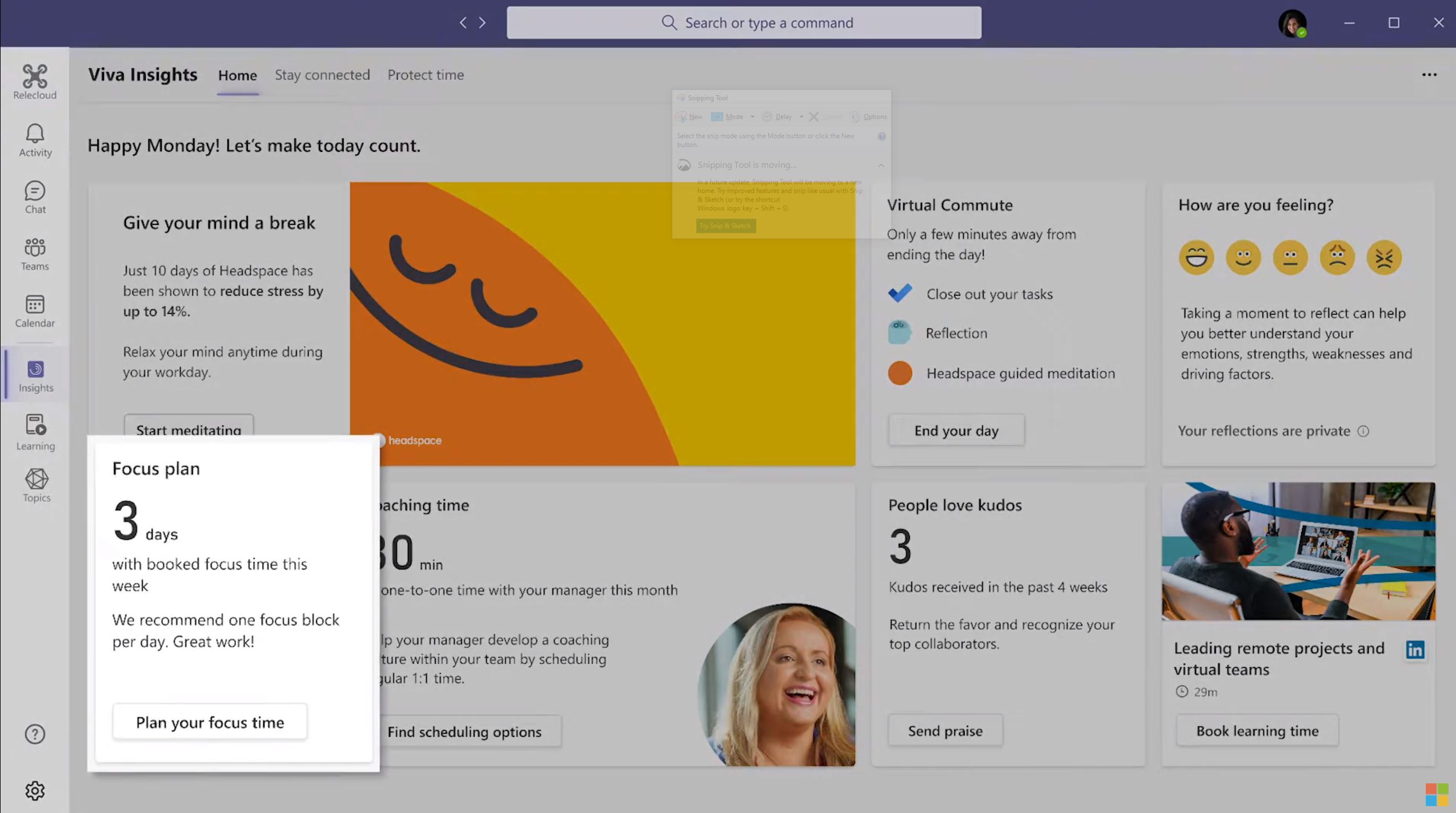Click the How are you feeling heading
1456x813 pixels.
tap(1256, 205)
